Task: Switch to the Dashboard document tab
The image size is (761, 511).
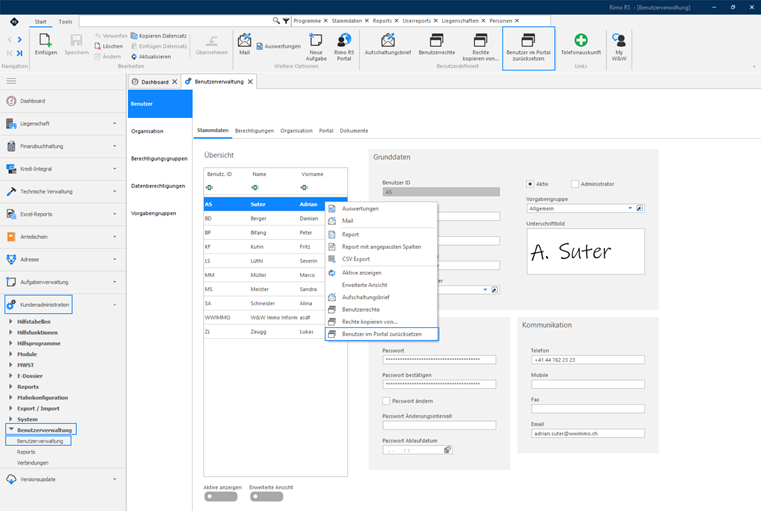Action: [x=154, y=82]
